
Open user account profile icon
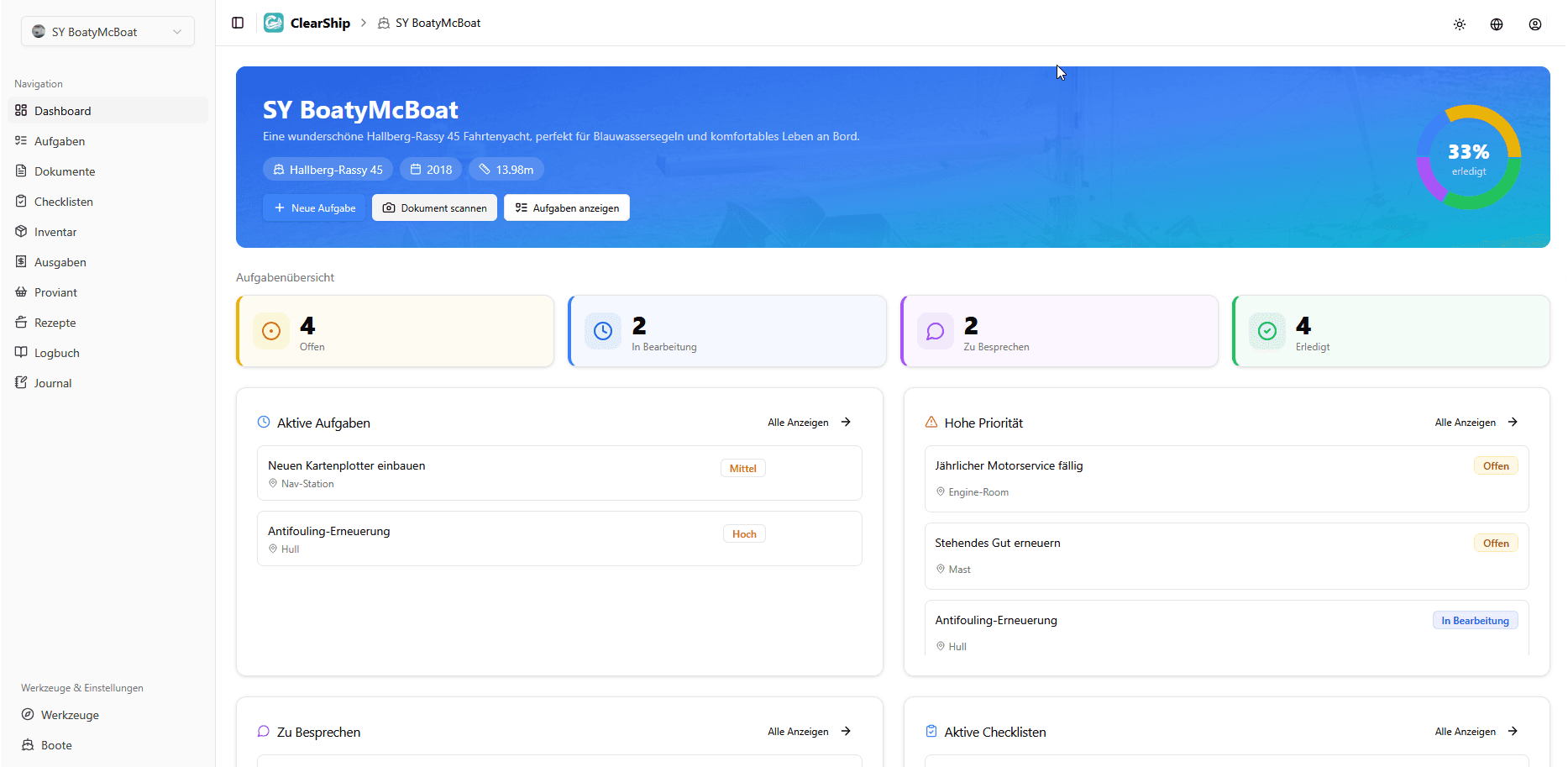(1535, 24)
